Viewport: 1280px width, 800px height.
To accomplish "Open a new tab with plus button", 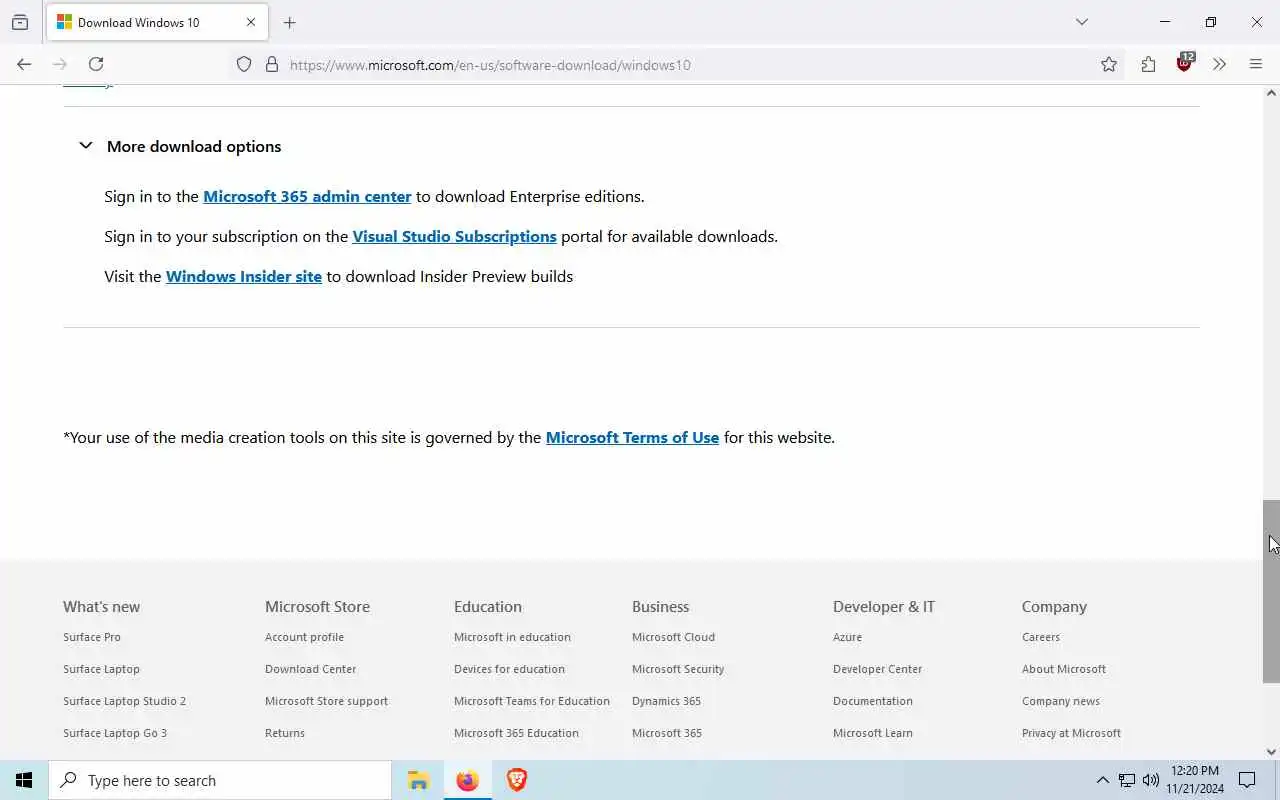I will pyautogui.click(x=289, y=22).
